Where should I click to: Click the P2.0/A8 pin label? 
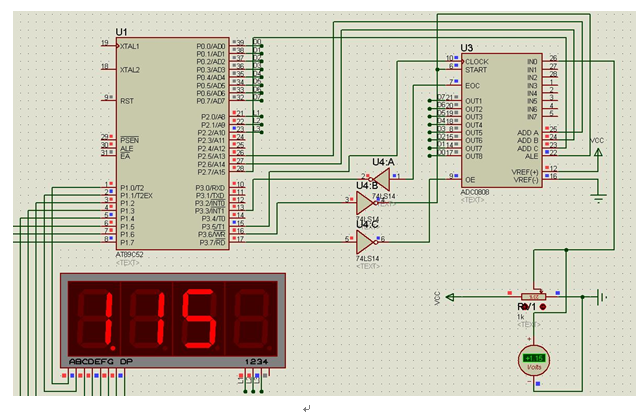click(213, 117)
